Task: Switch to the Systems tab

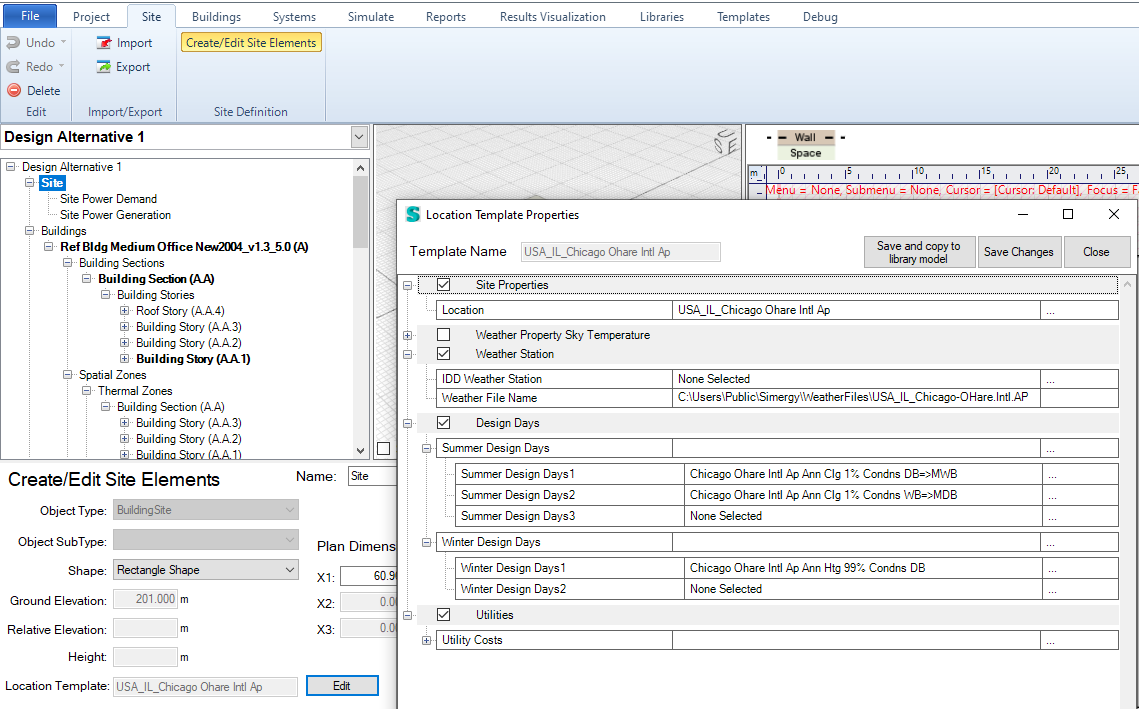Action: click(294, 17)
